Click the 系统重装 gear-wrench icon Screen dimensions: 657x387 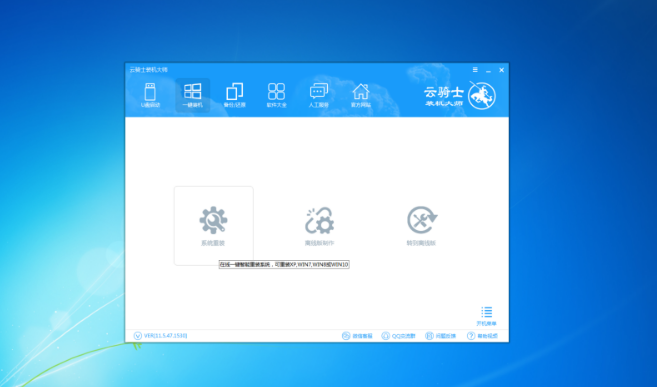213,219
